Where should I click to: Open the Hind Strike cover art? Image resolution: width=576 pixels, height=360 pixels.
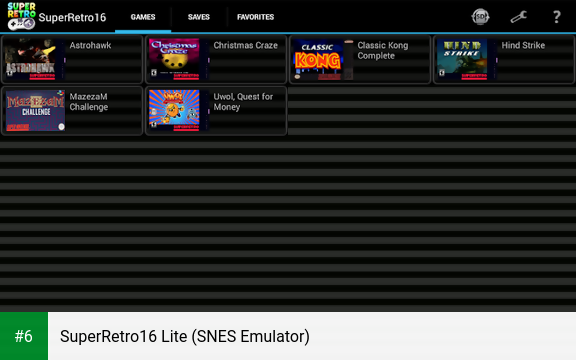click(x=467, y=59)
